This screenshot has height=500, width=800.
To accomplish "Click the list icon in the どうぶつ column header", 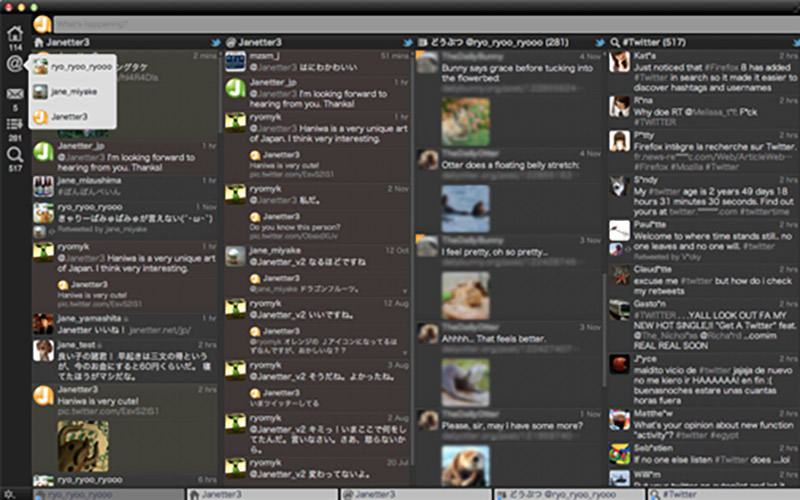I will tap(422, 42).
